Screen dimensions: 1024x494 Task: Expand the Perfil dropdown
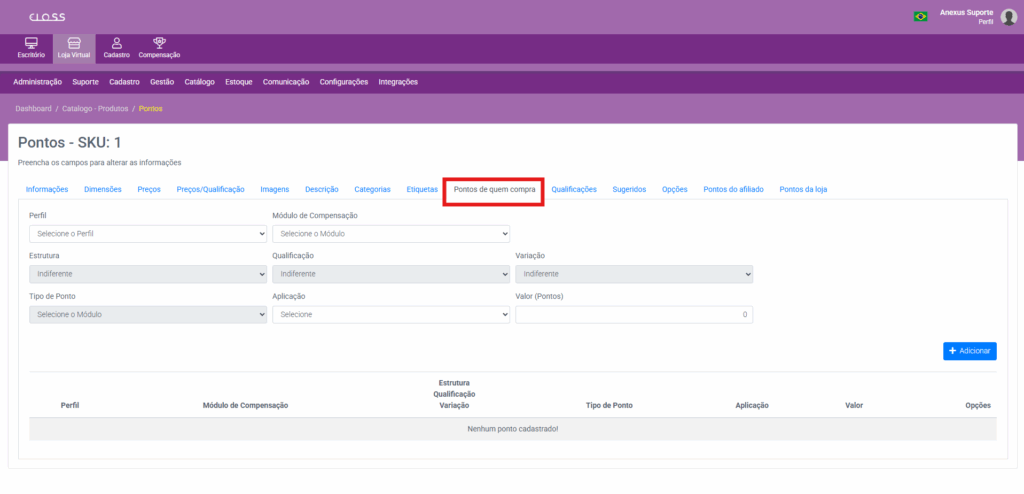(148, 233)
